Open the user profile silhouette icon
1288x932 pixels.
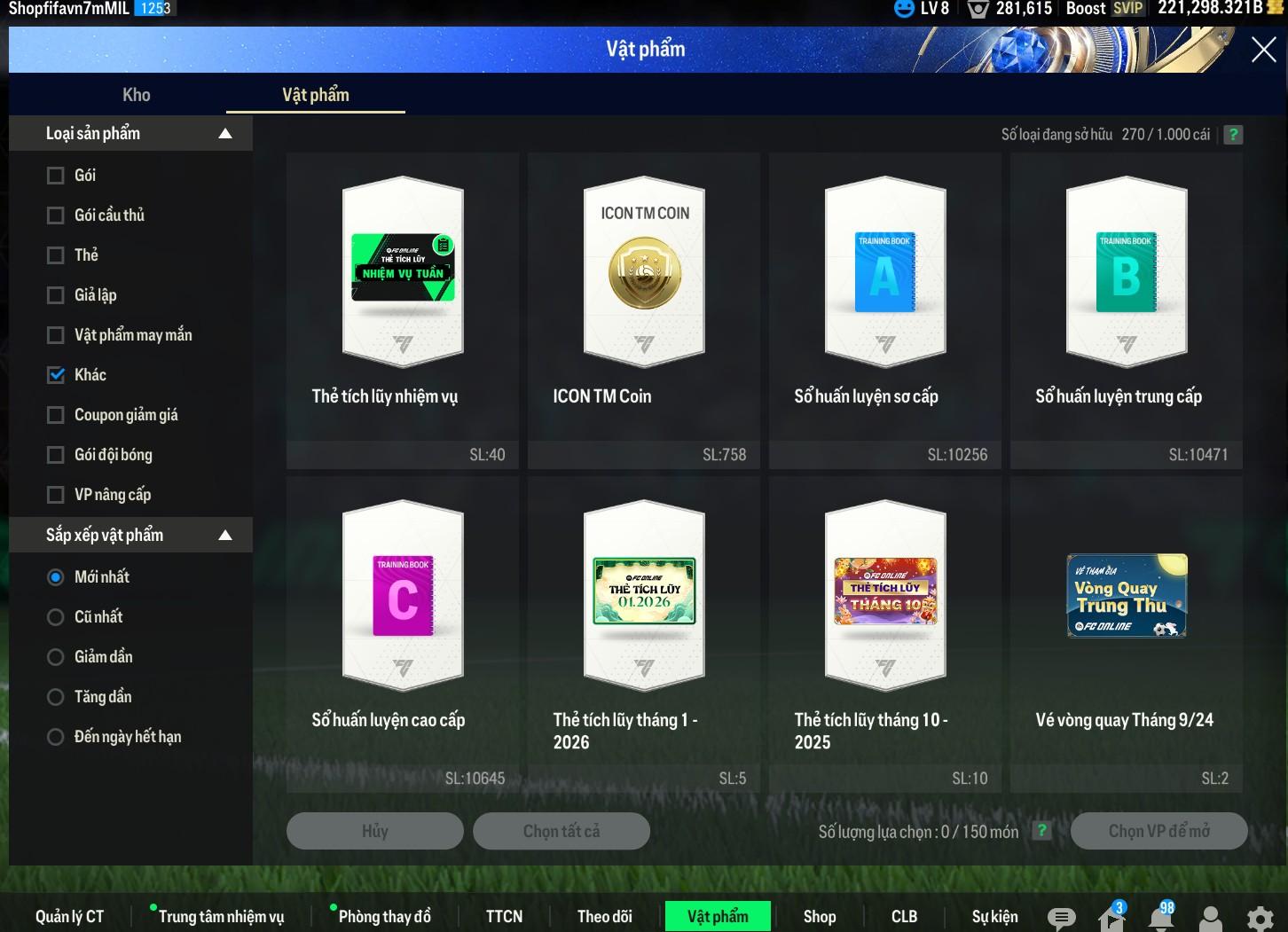pyautogui.click(x=1210, y=918)
